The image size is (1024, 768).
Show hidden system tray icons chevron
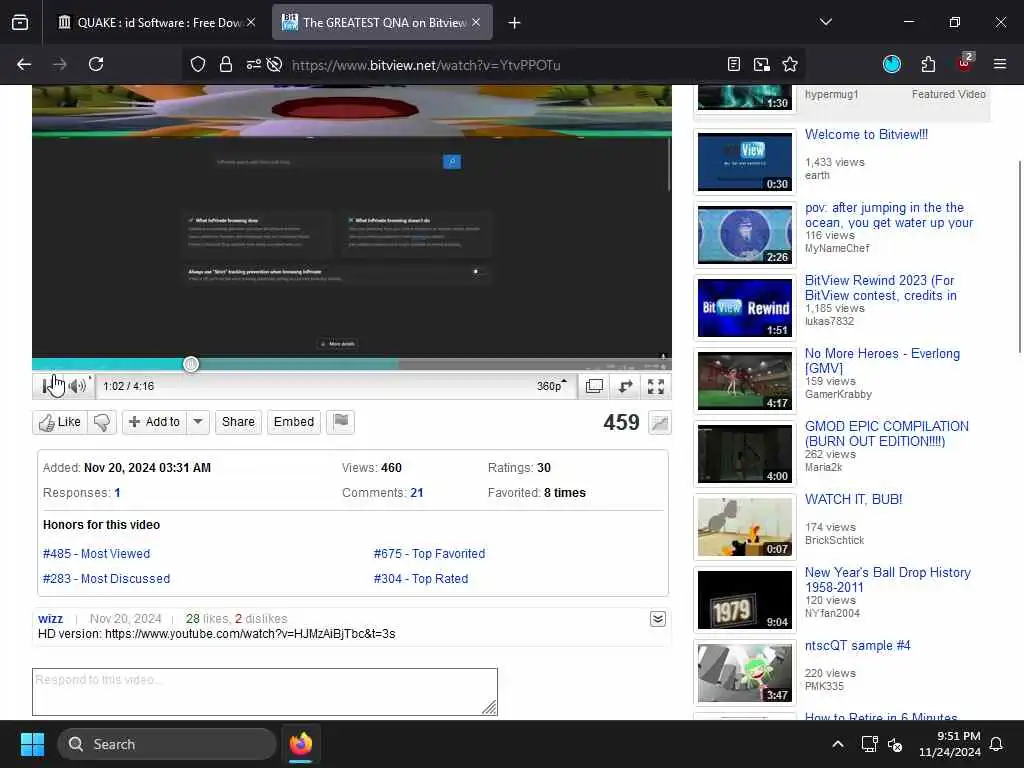tap(838, 744)
